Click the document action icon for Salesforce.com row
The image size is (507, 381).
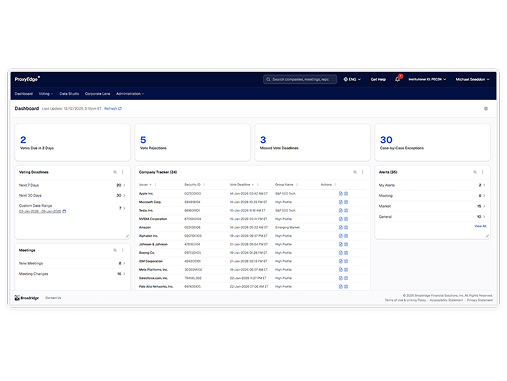click(341, 278)
